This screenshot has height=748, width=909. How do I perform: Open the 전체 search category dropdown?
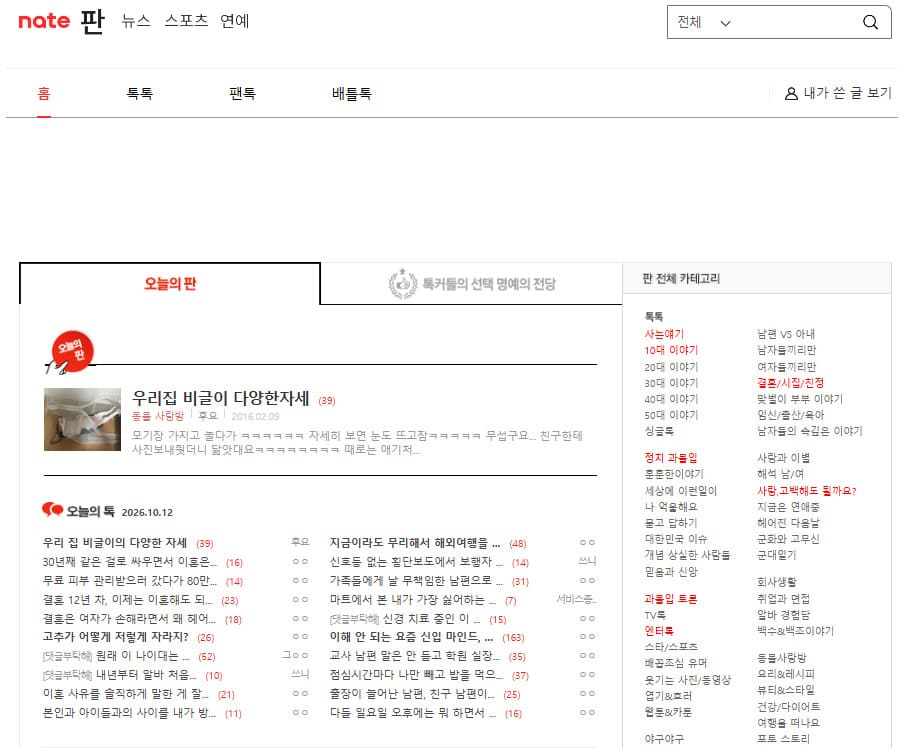pos(703,22)
